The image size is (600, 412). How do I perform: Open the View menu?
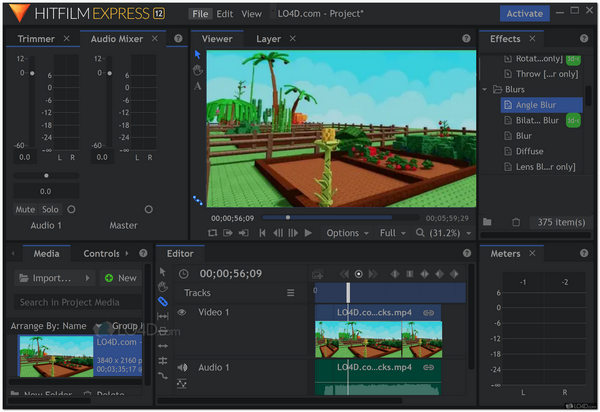tap(251, 14)
